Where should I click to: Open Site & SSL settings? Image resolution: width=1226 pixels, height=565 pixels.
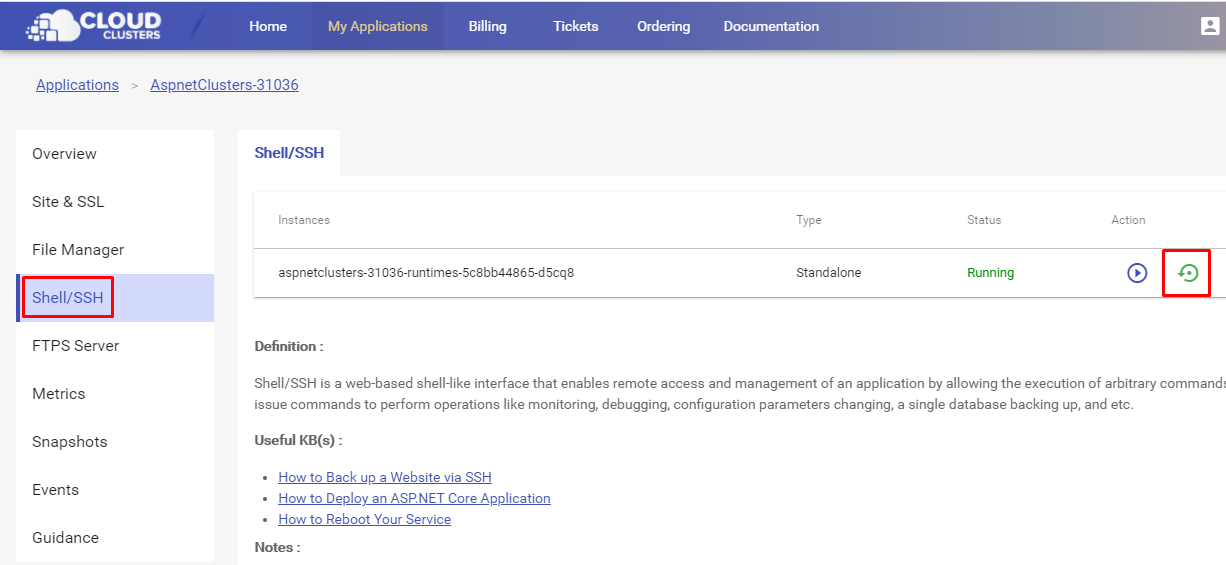[68, 202]
